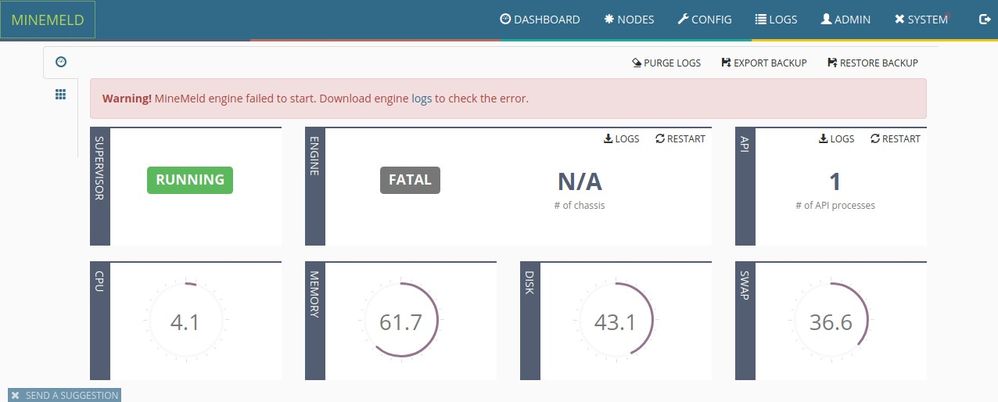Open the Admin page
This screenshot has height=402, width=998.
coord(845,19)
